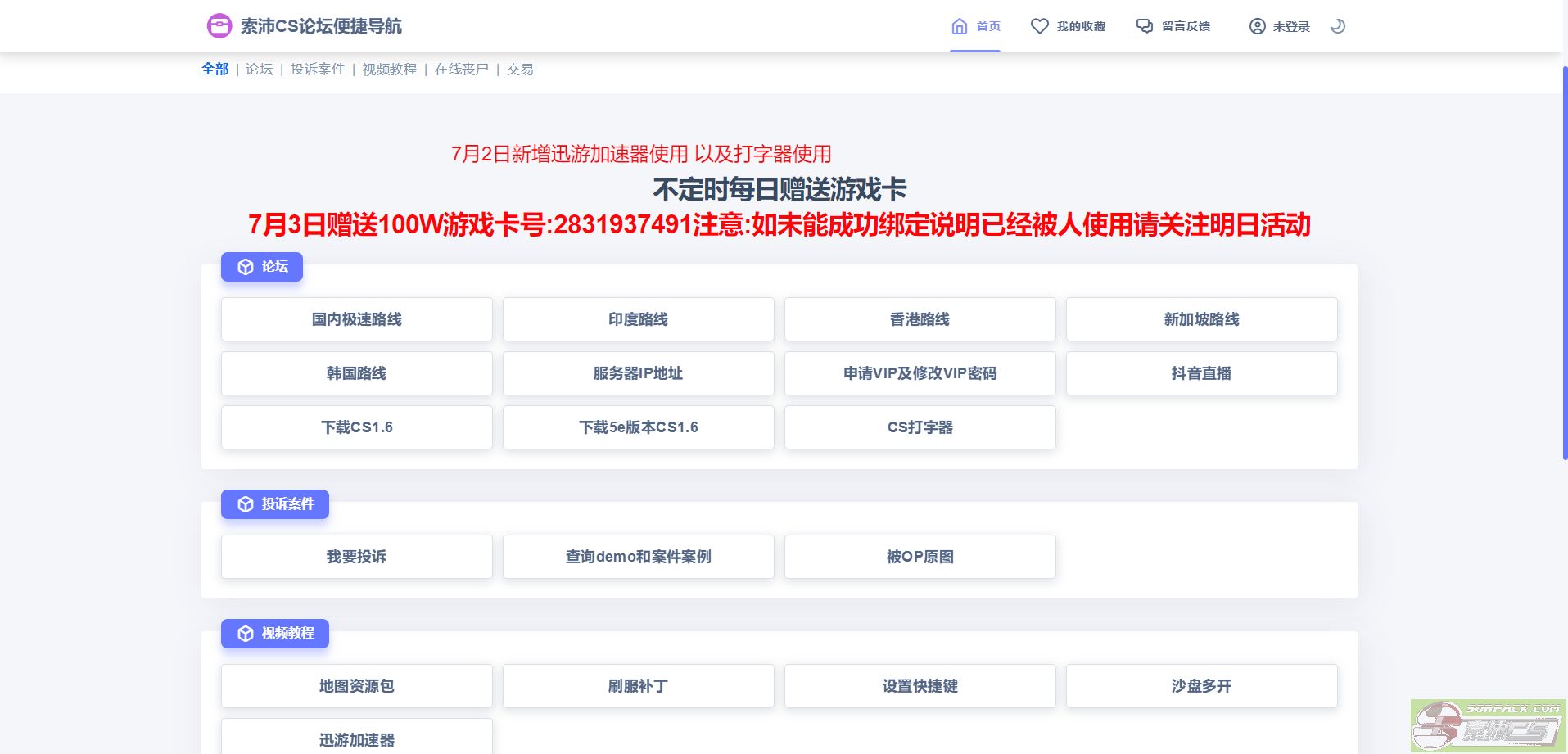The width and height of the screenshot is (1568, 754).
Task: Click the user avatar login icon
Action: (x=1257, y=26)
